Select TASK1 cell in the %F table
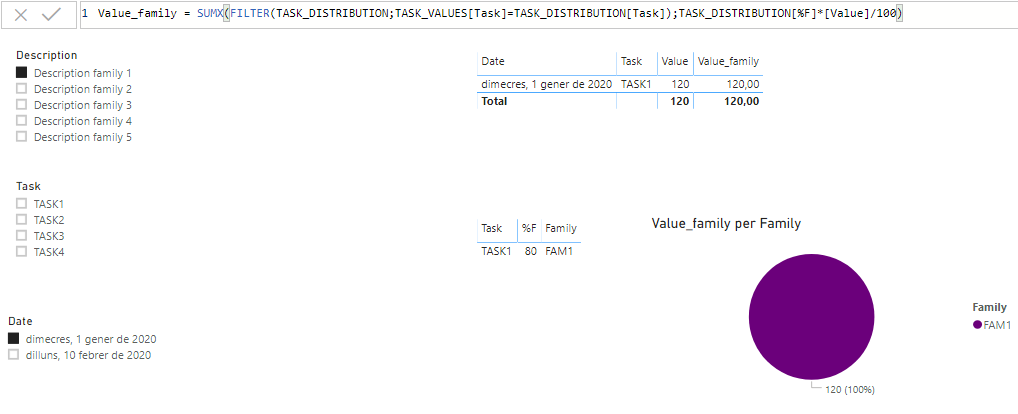This screenshot has width=1018, height=414. pyautogui.click(x=497, y=251)
